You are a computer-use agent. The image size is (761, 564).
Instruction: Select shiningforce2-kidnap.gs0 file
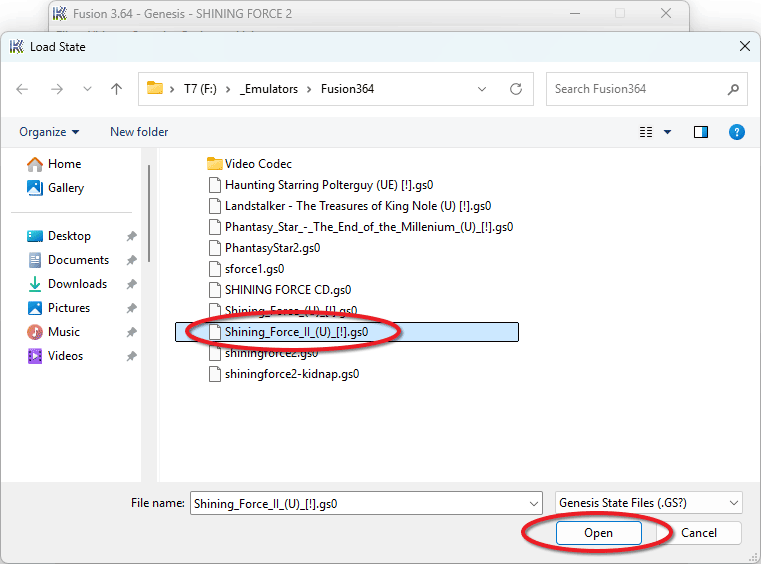(284, 374)
